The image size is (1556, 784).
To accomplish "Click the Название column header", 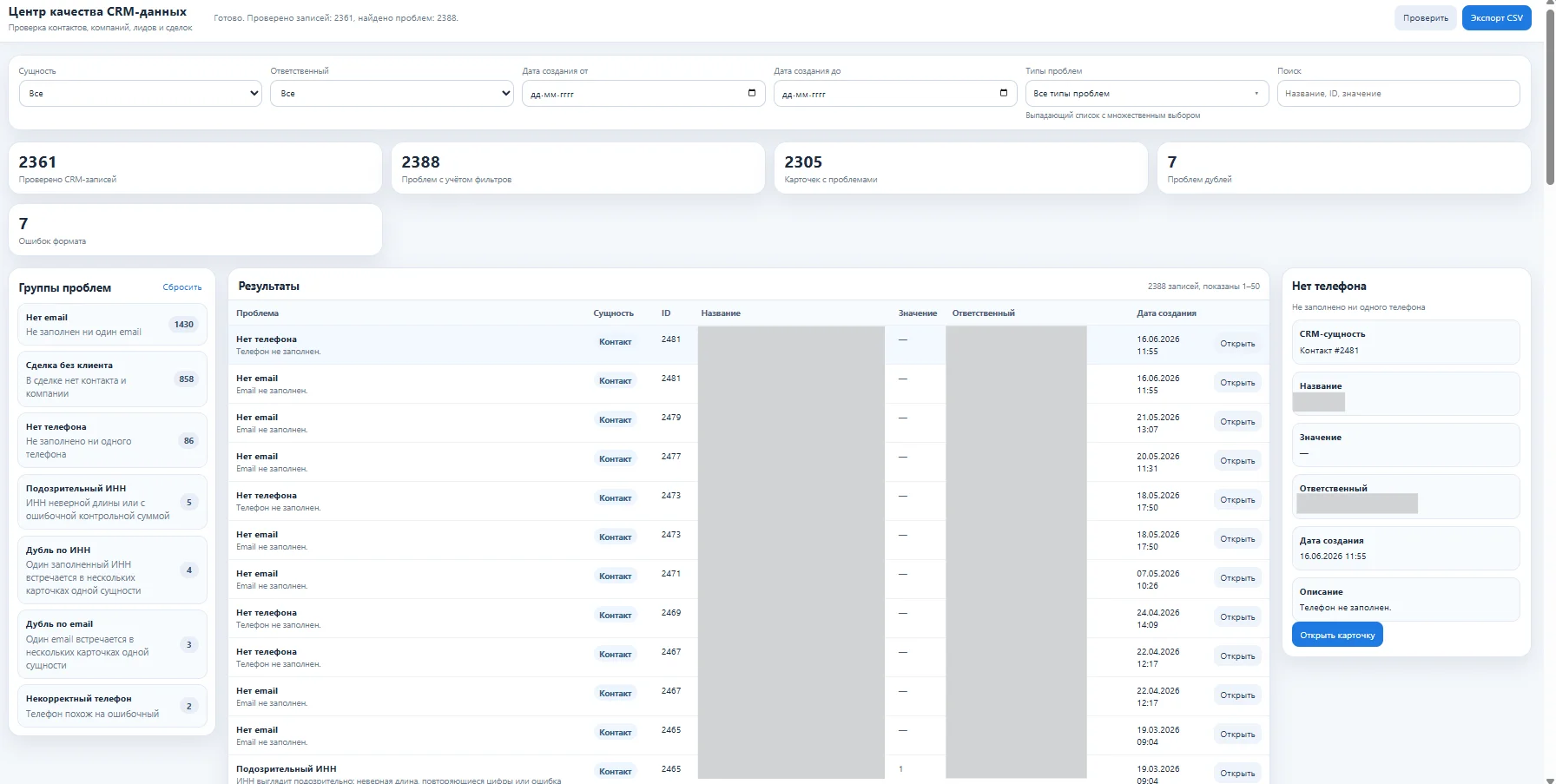I will (x=721, y=313).
